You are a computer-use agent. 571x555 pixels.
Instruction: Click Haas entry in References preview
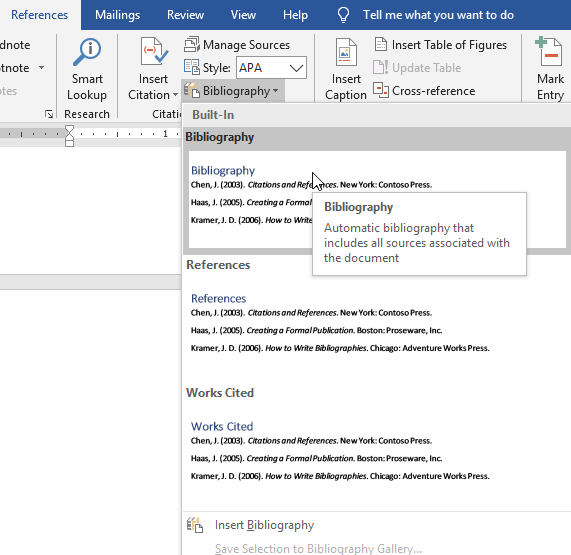click(316, 330)
